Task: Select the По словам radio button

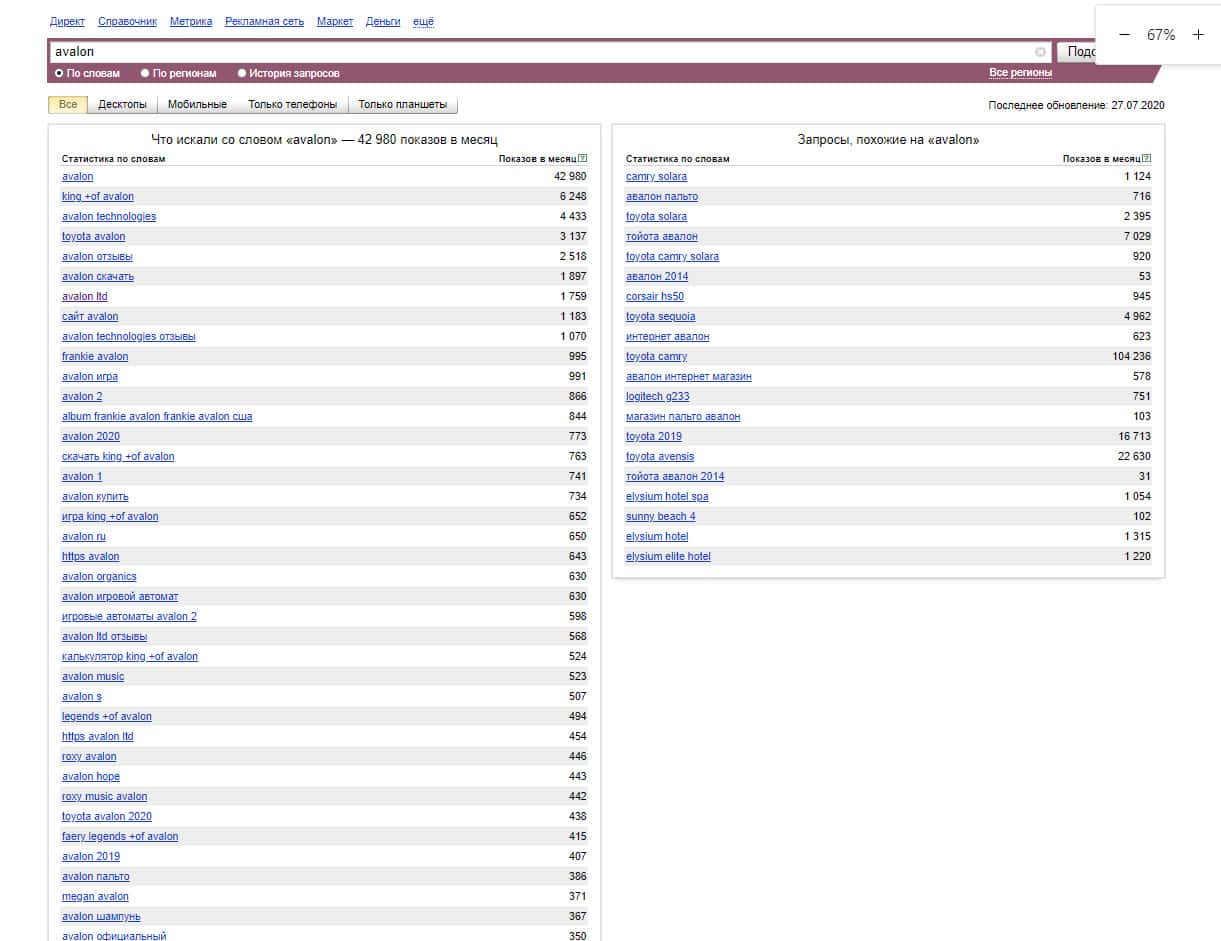Action: click(x=59, y=73)
